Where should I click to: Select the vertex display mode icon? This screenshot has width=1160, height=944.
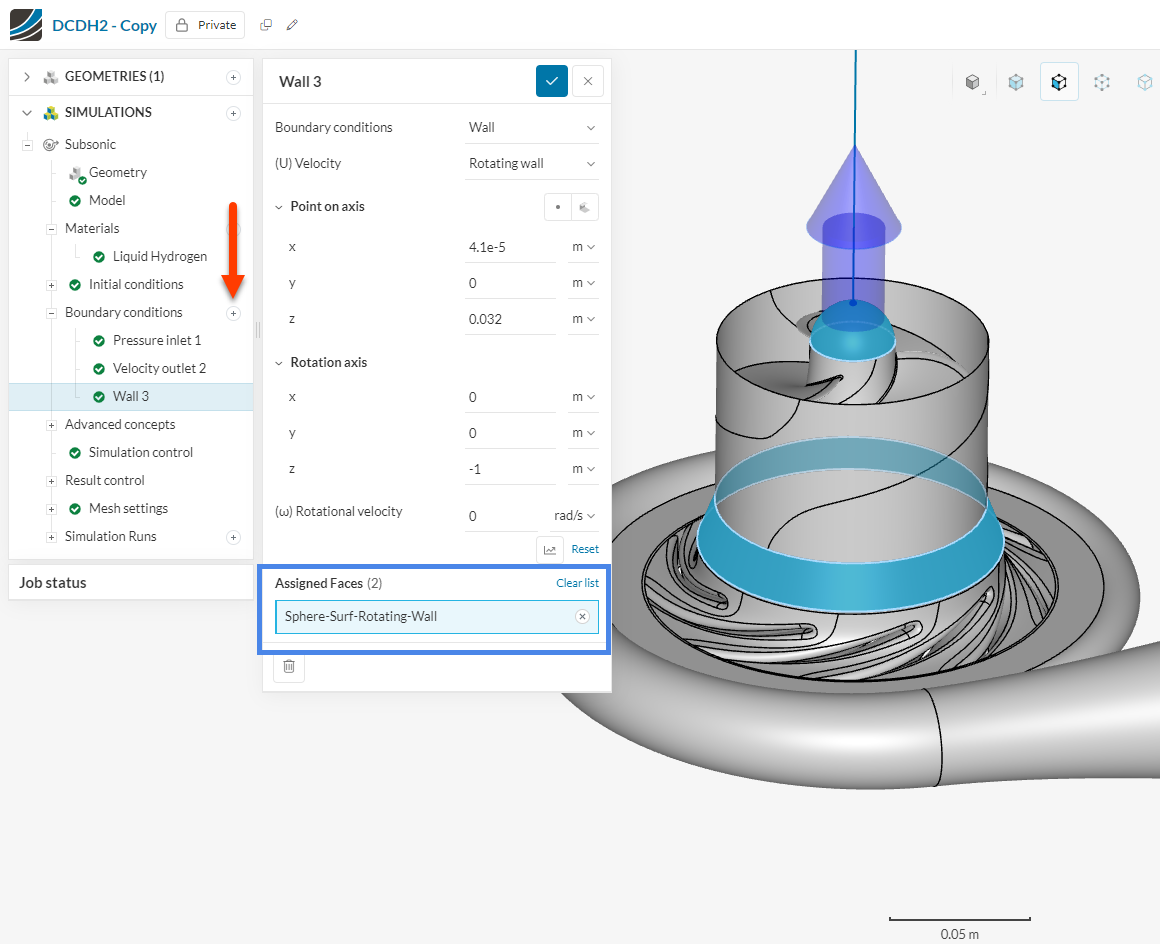point(1102,83)
